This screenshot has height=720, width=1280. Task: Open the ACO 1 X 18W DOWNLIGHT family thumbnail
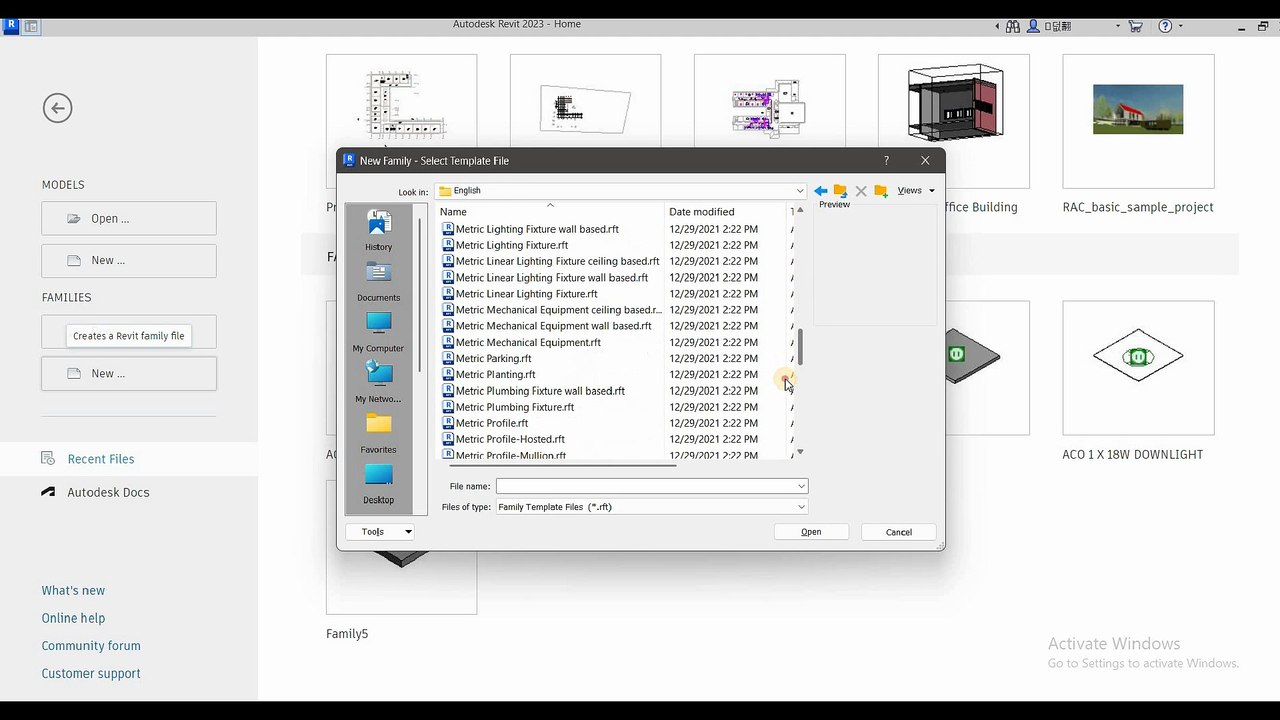[x=1138, y=368]
